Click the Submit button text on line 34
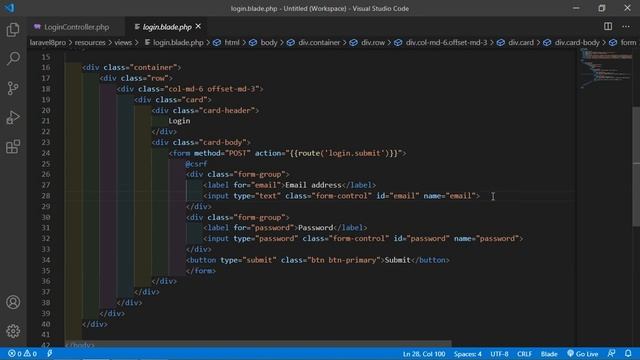Viewport: 640px width, 360px height. pyautogui.click(x=398, y=260)
